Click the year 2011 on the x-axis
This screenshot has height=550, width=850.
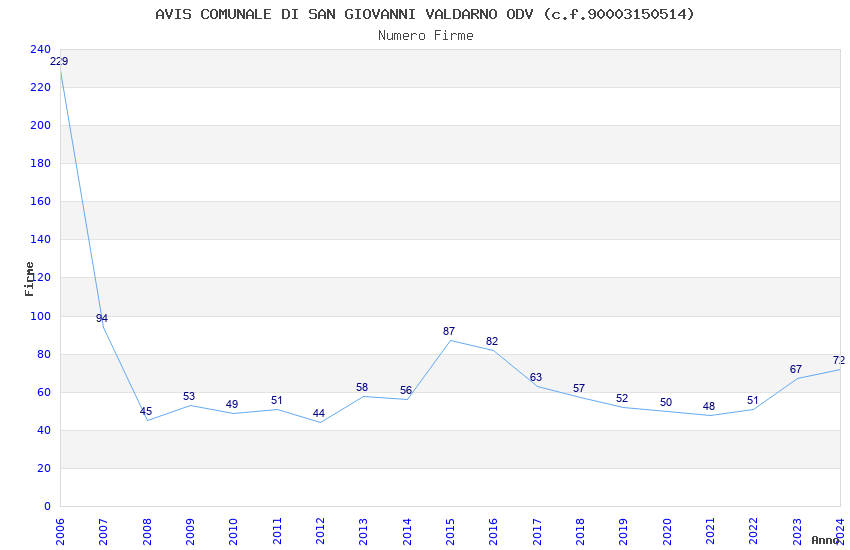[x=276, y=532]
